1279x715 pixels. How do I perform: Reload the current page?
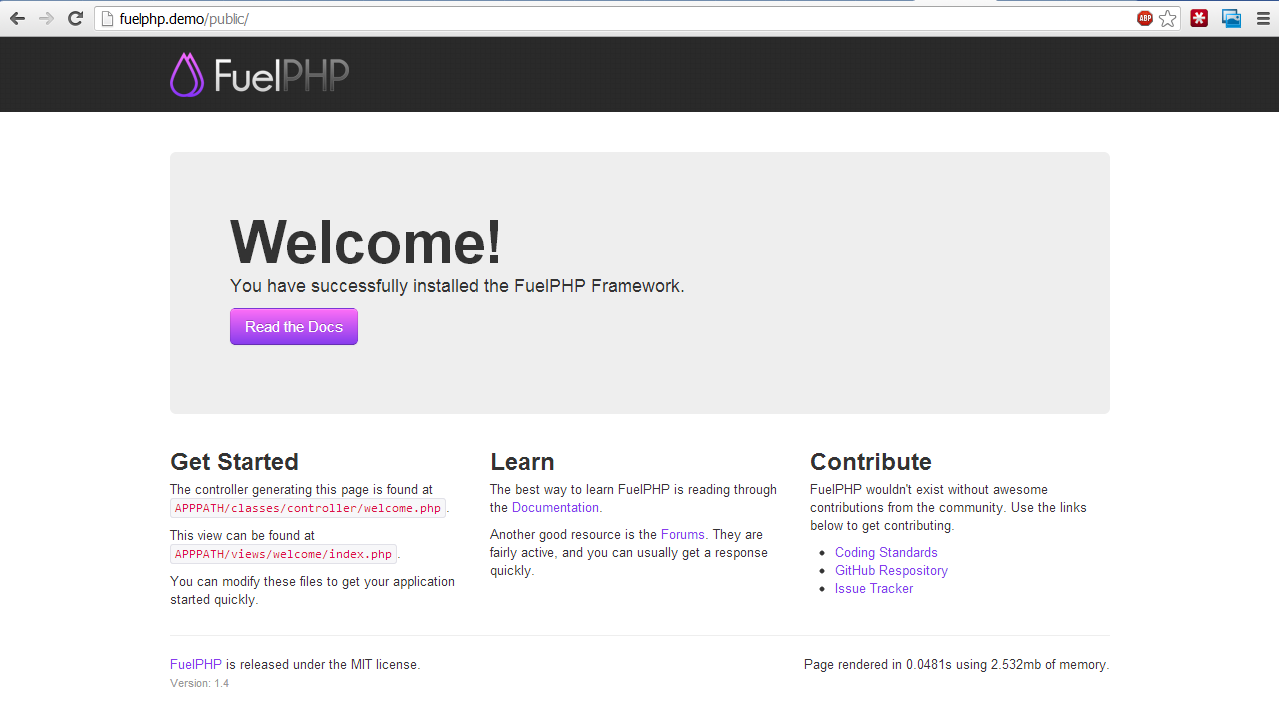74,17
